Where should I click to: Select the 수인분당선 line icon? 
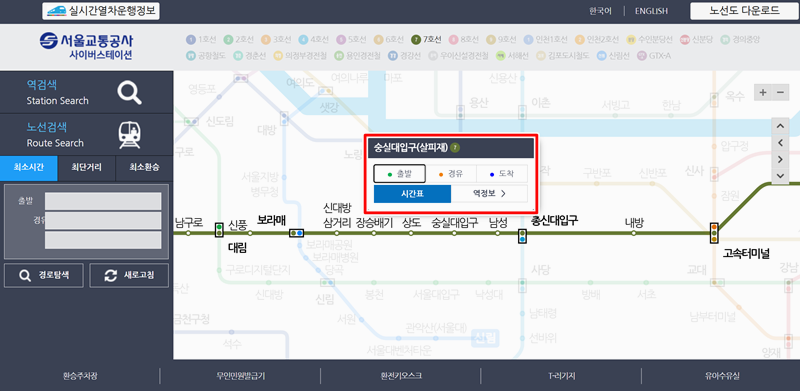631,39
